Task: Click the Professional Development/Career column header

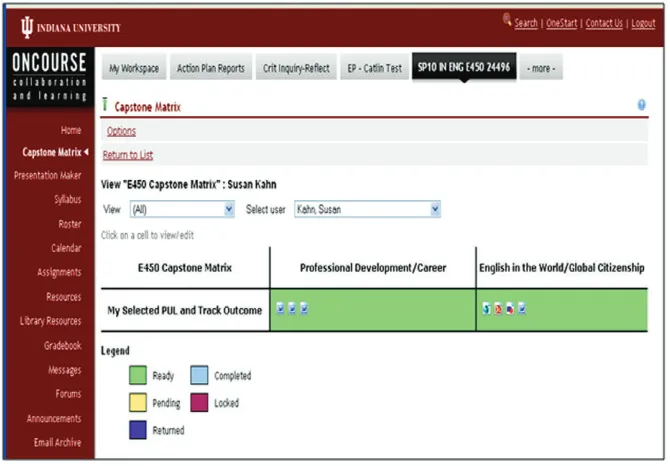Action: pyautogui.click(x=373, y=268)
